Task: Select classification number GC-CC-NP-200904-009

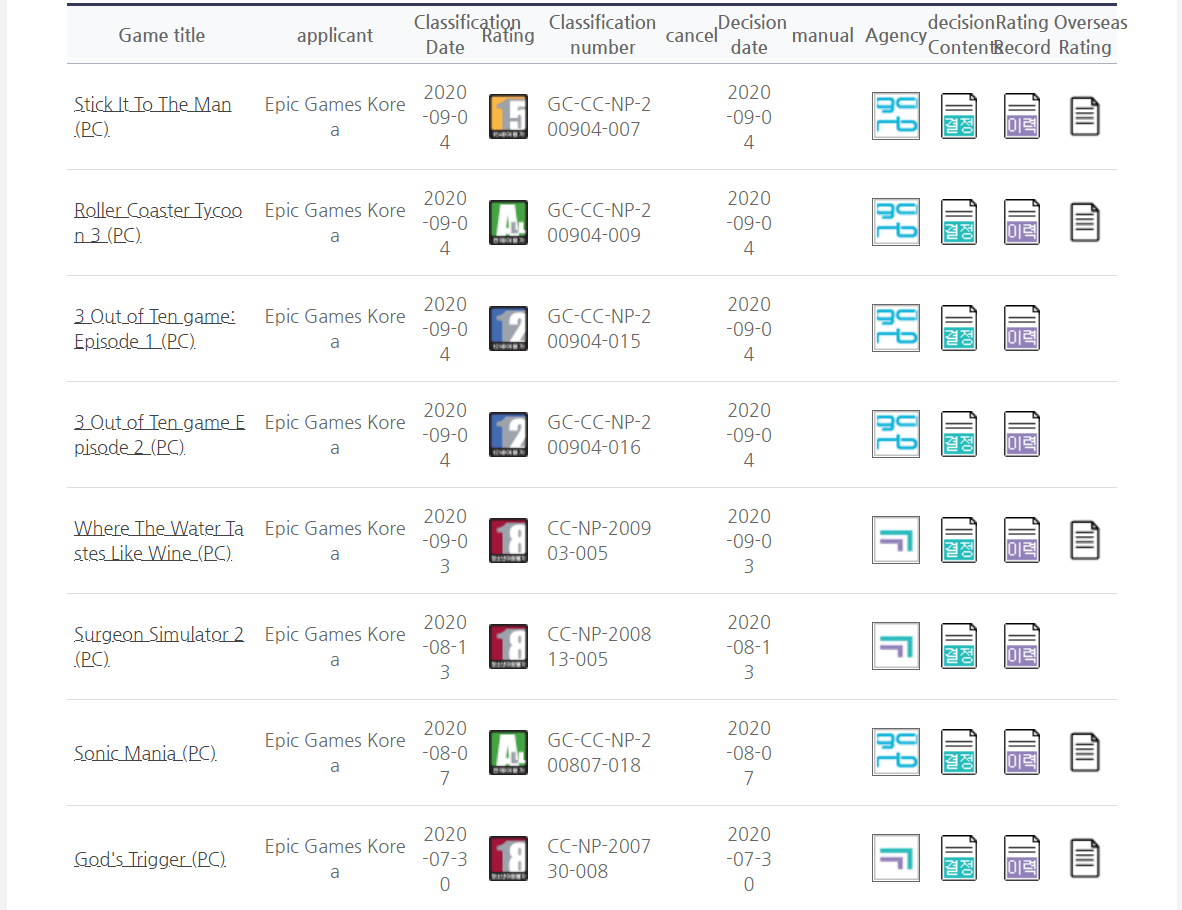Action: (599, 222)
